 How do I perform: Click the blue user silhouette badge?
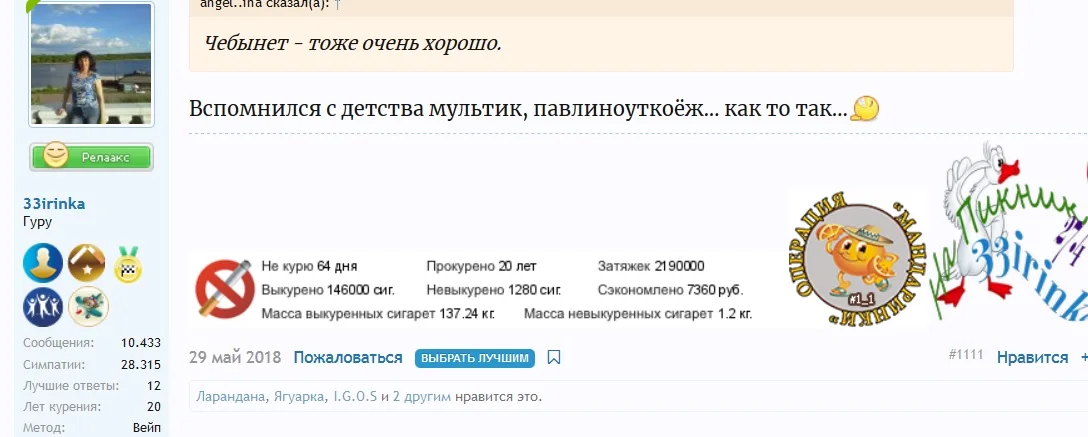tap(42, 263)
